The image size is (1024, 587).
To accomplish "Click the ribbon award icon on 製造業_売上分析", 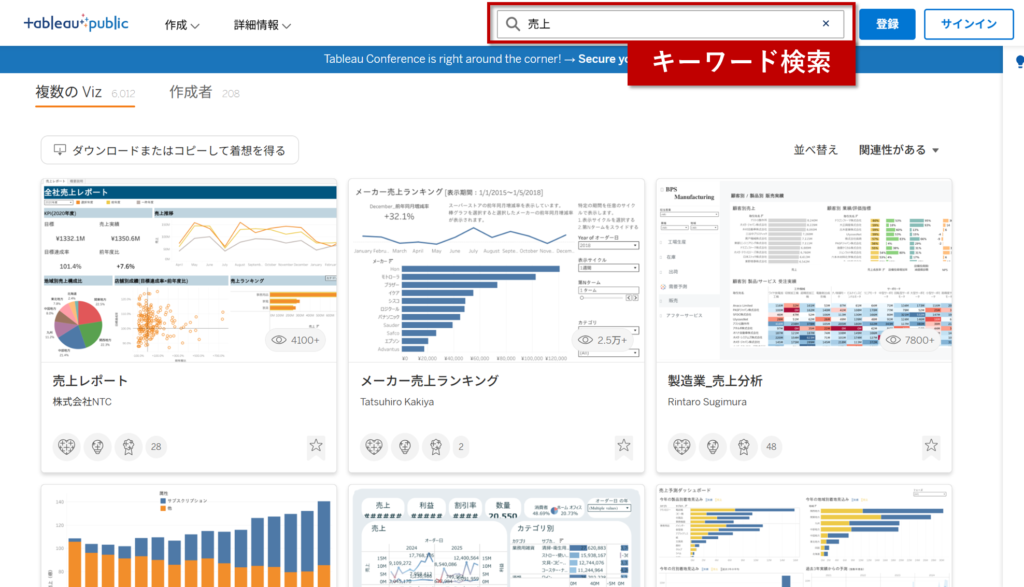I will click(741, 446).
